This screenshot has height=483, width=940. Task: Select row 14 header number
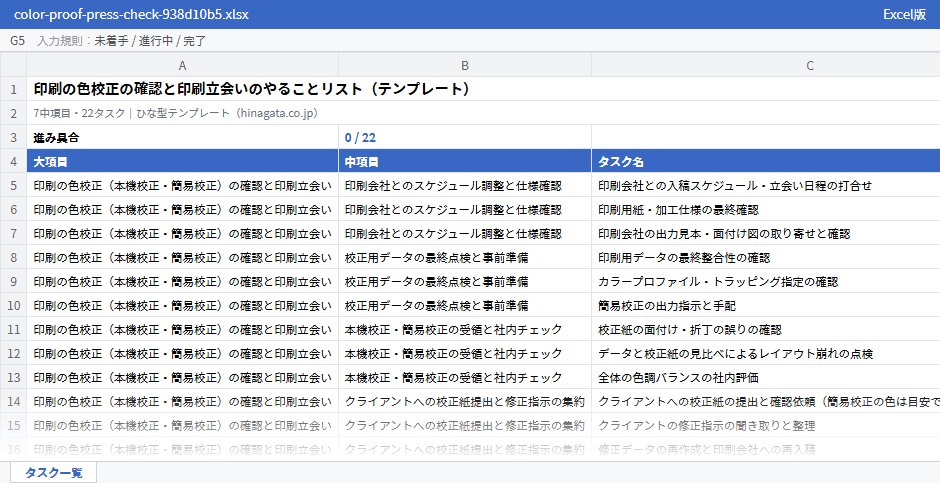pos(13,402)
